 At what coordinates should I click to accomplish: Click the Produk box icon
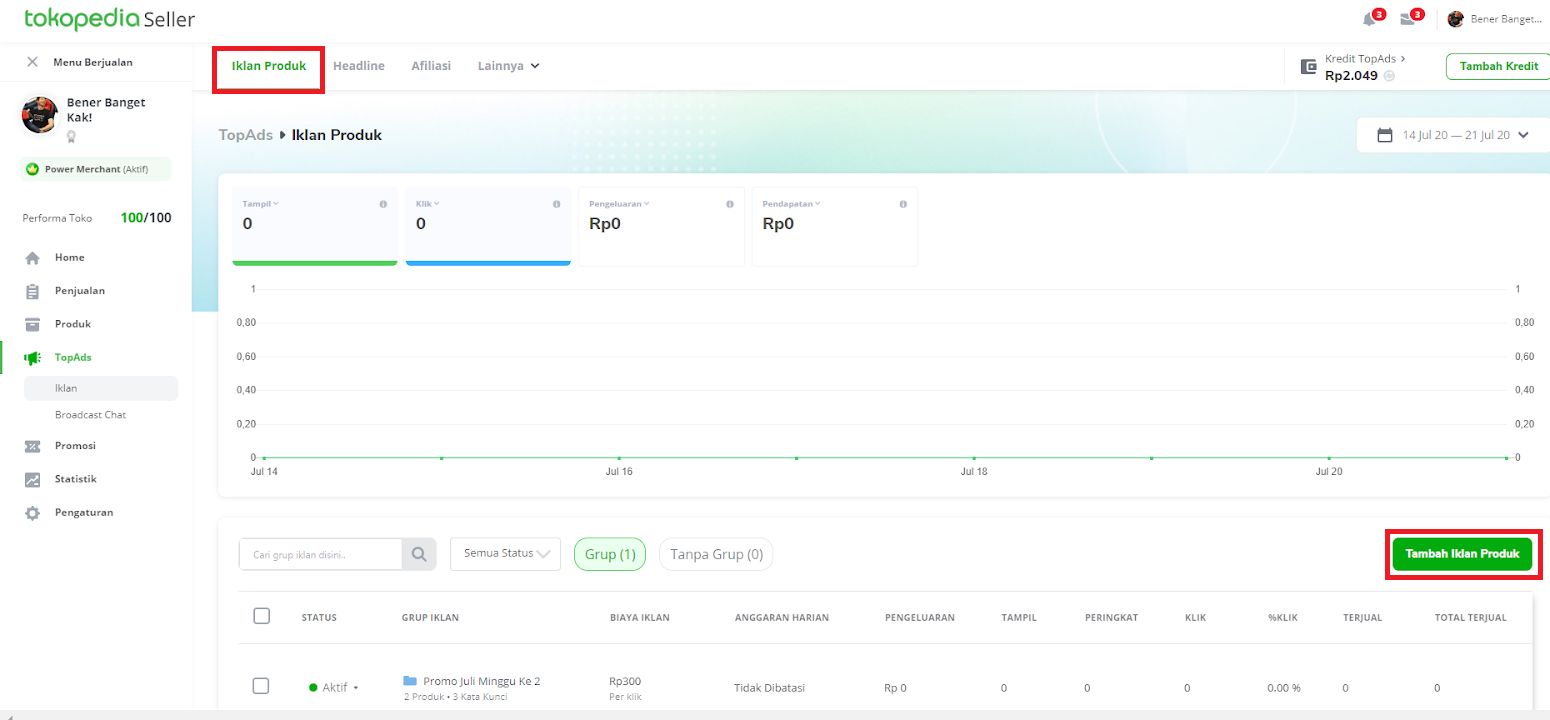point(33,324)
